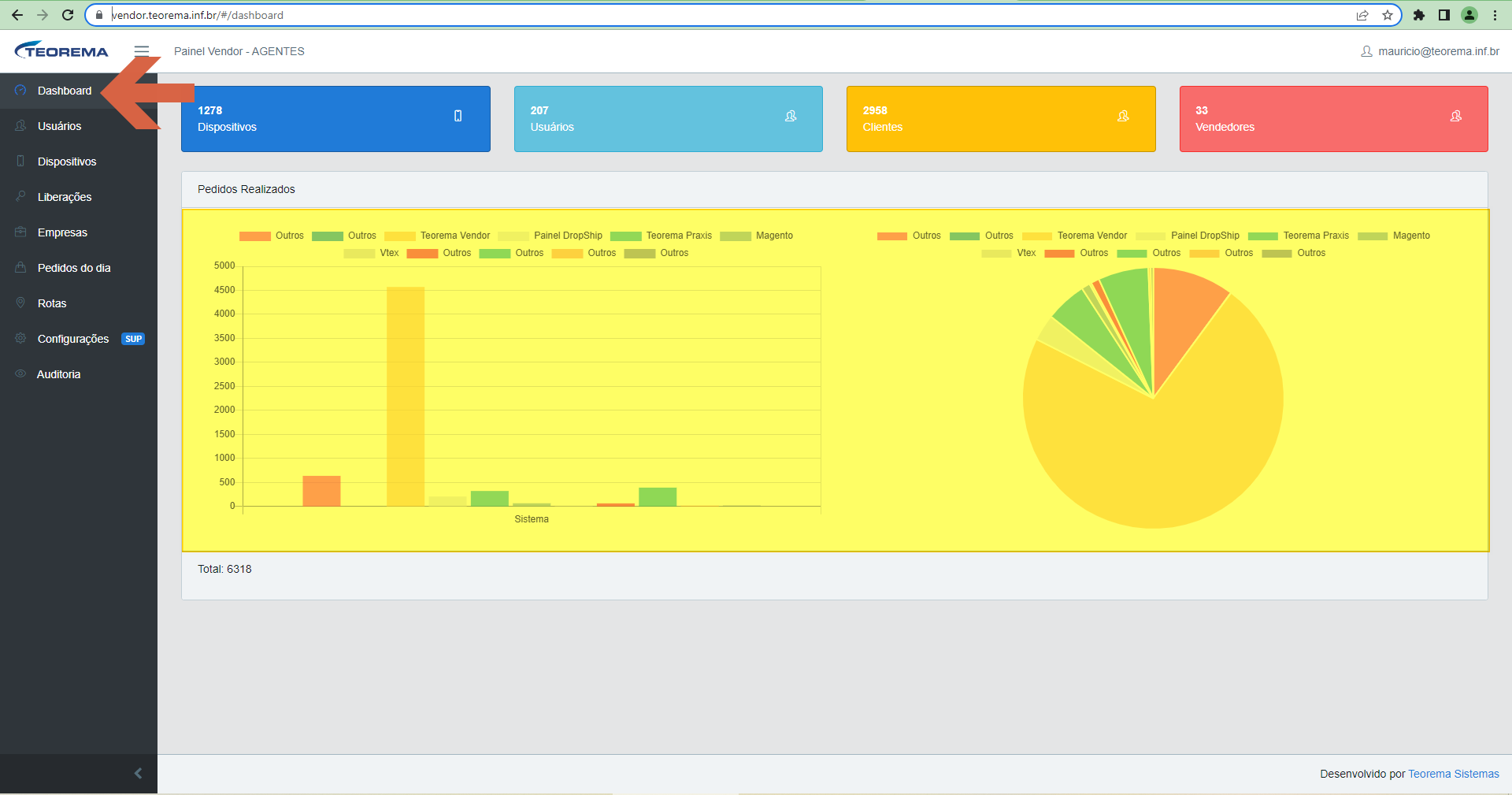Screen dimensions: 1512x795
Task: Toggle the hamburger menu in the header
Action: point(142,51)
